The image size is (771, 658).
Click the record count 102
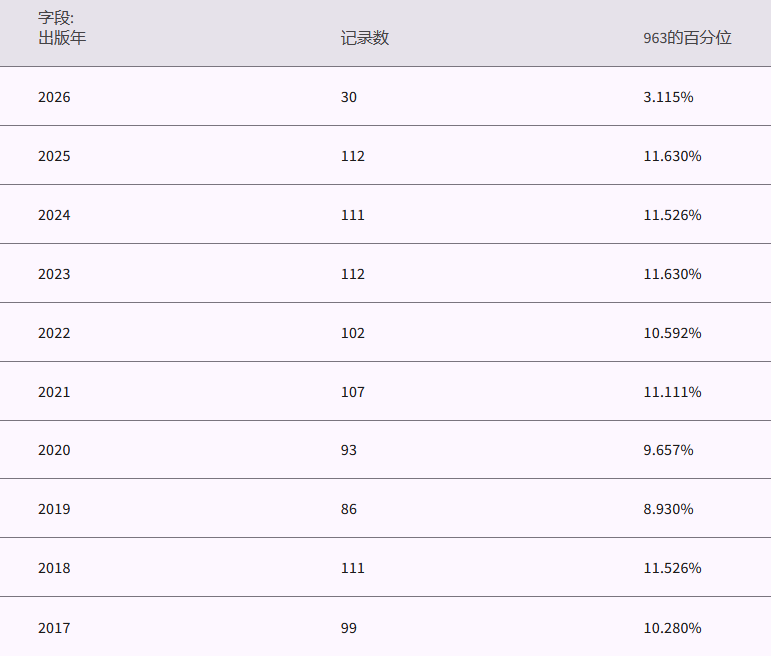point(352,333)
